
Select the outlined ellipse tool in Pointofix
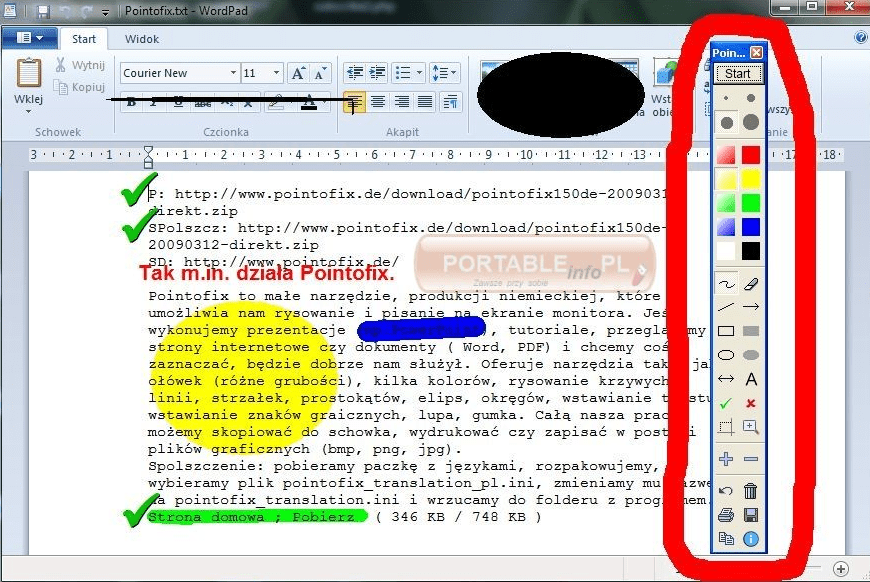[x=726, y=355]
